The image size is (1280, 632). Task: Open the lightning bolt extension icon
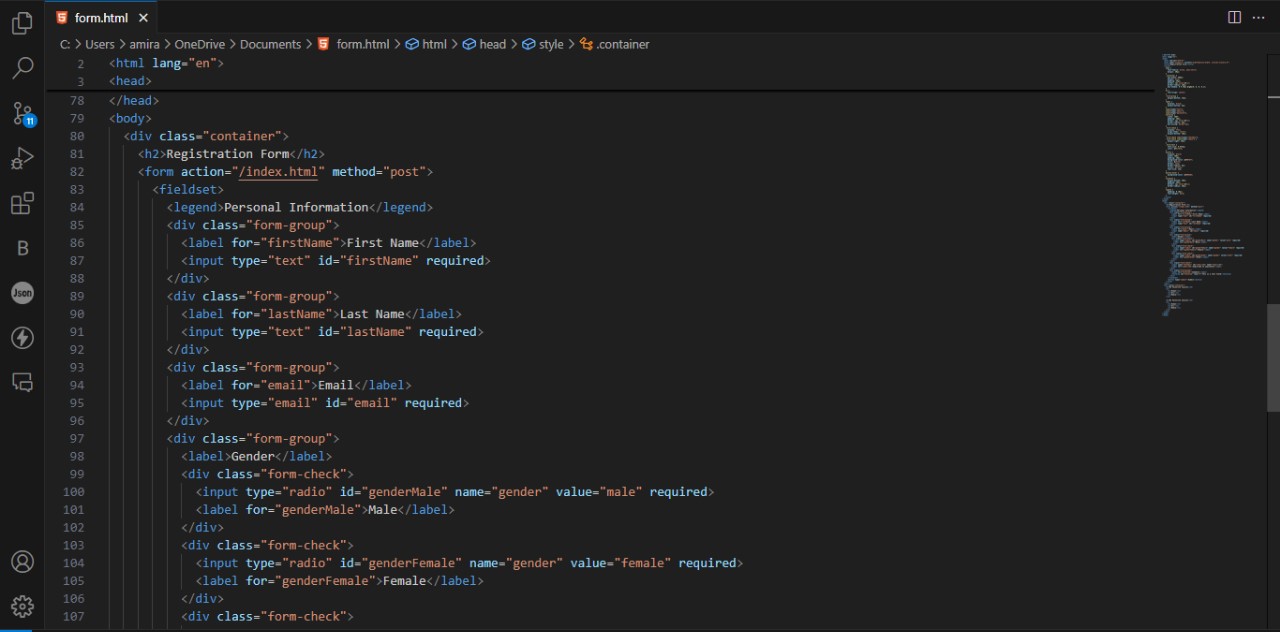point(22,338)
